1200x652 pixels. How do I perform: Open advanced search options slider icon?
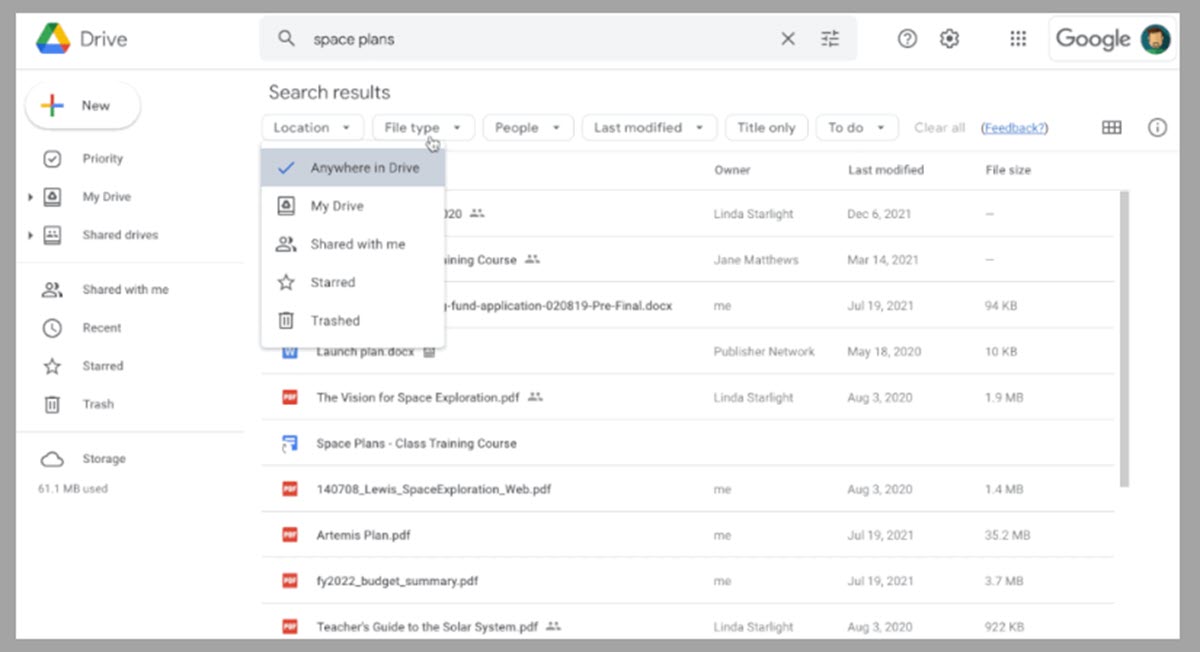click(x=830, y=39)
